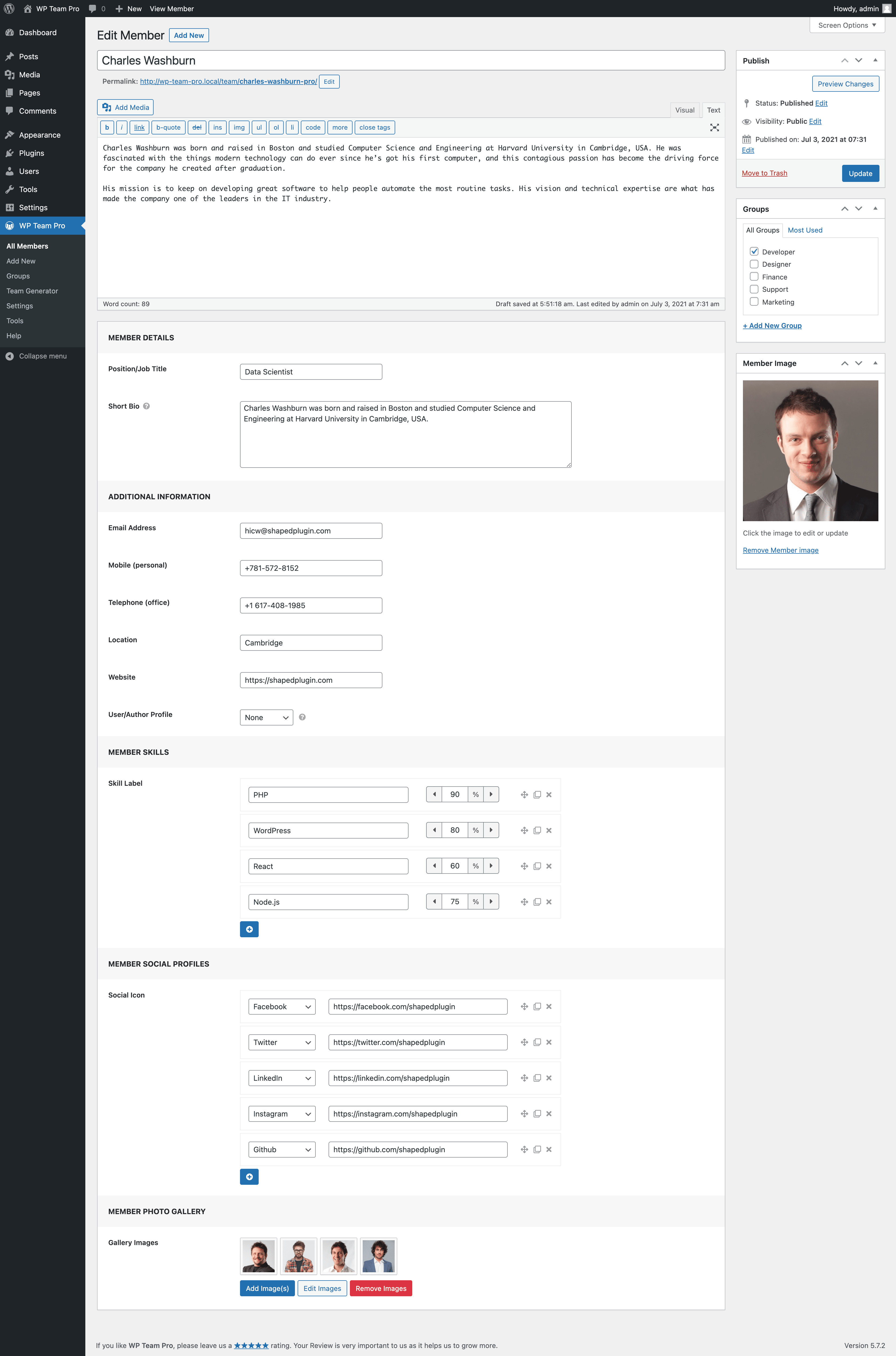Duplicate the WordPress skill row
Image resolution: width=896 pixels, height=1356 pixels.
(537, 830)
